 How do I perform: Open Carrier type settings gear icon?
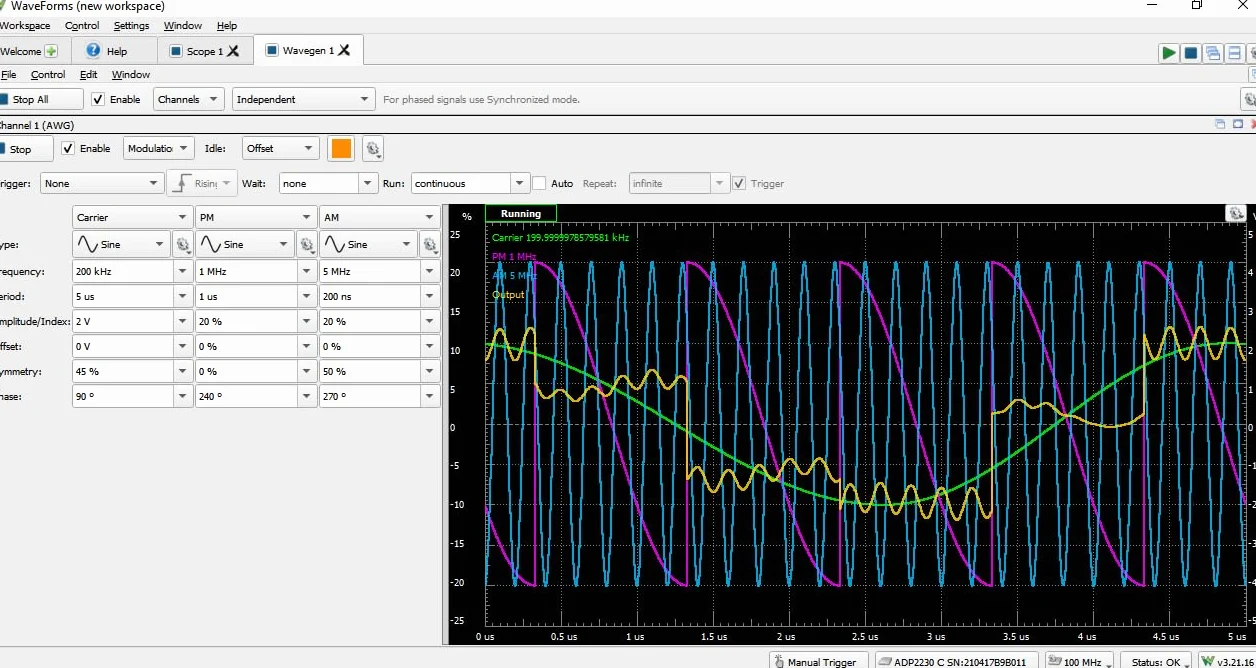(183, 244)
